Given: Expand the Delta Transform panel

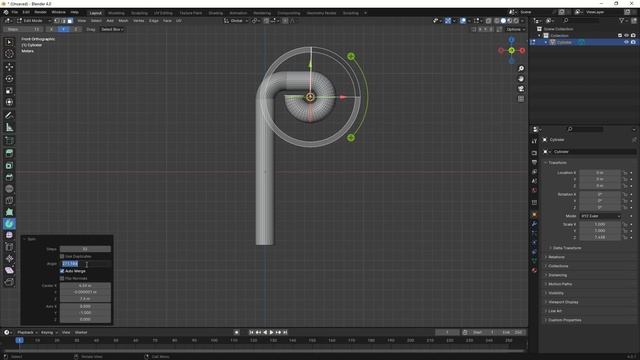Looking at the screenshot, I should tap(567, 248).
